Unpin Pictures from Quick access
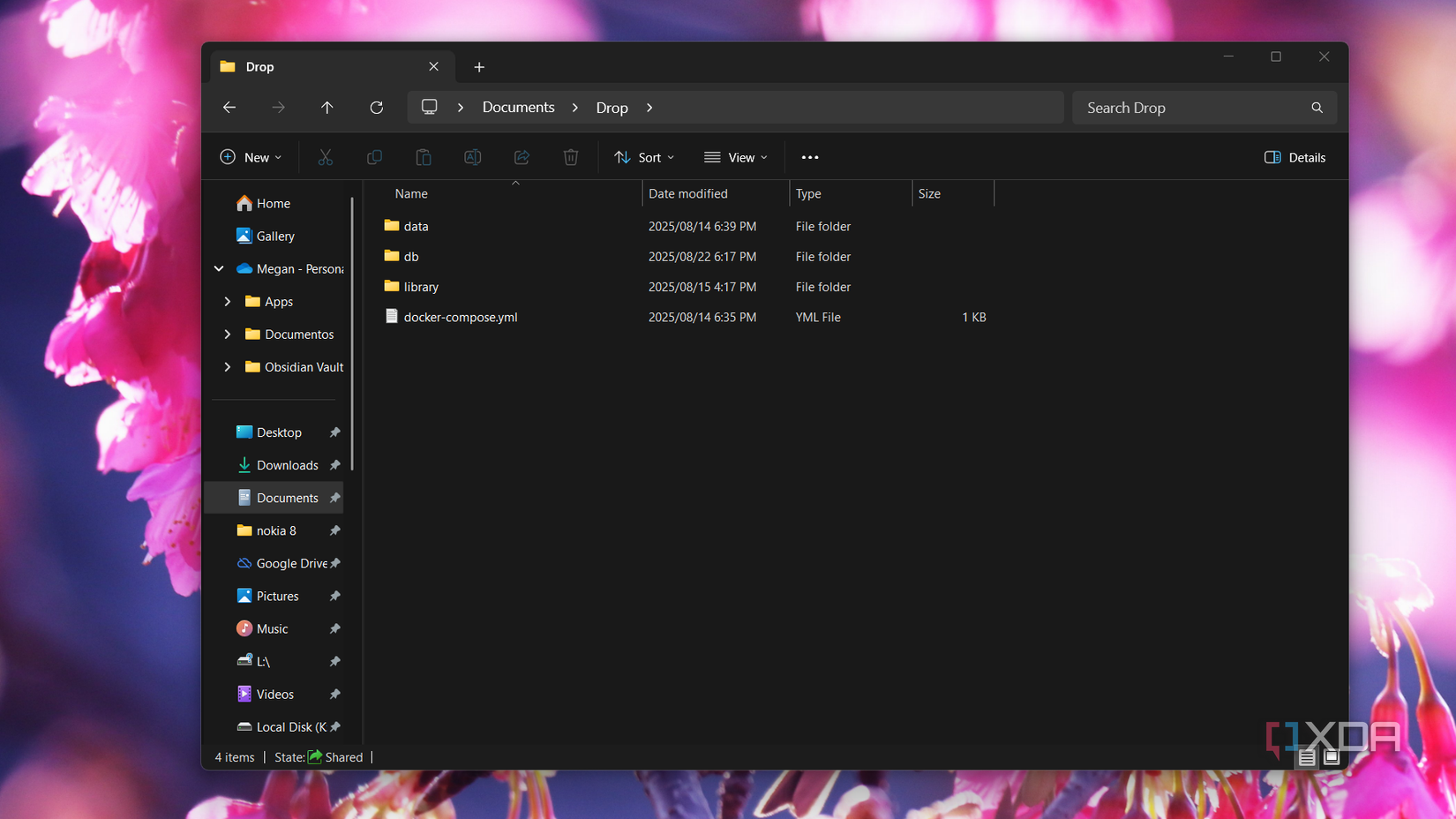Screen dimensions: 1456x819 tap(334, 596)
